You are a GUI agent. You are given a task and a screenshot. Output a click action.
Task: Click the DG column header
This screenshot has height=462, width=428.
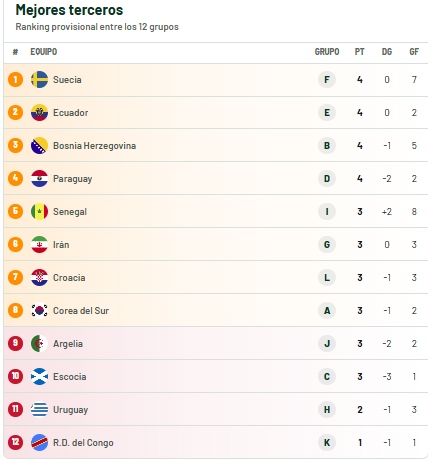coord(387,52)
